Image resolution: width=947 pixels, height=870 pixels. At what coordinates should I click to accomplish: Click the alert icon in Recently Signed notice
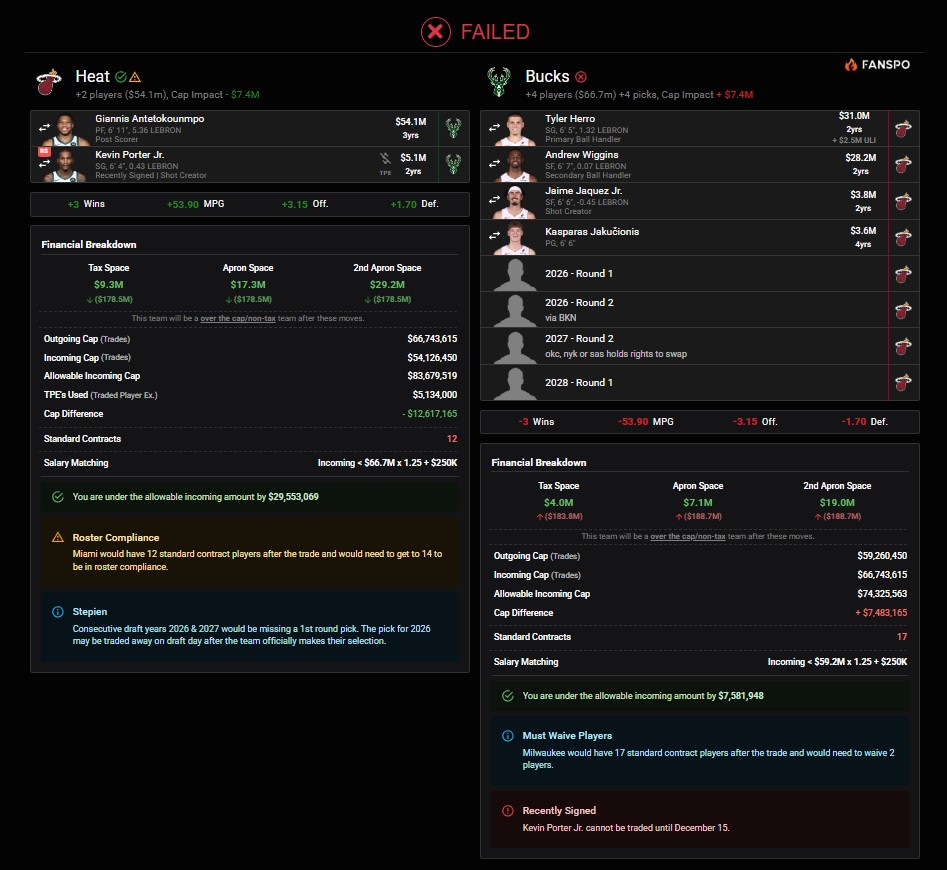[x=508, y=811]
